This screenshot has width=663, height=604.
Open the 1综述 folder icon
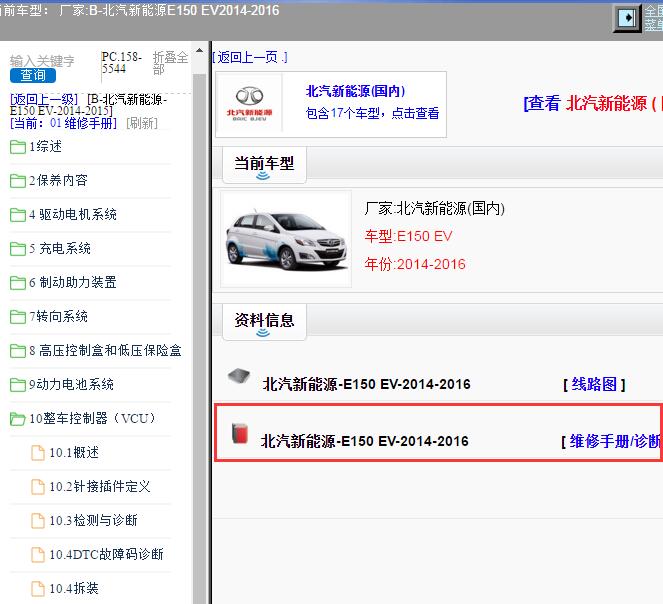[18, 147]
